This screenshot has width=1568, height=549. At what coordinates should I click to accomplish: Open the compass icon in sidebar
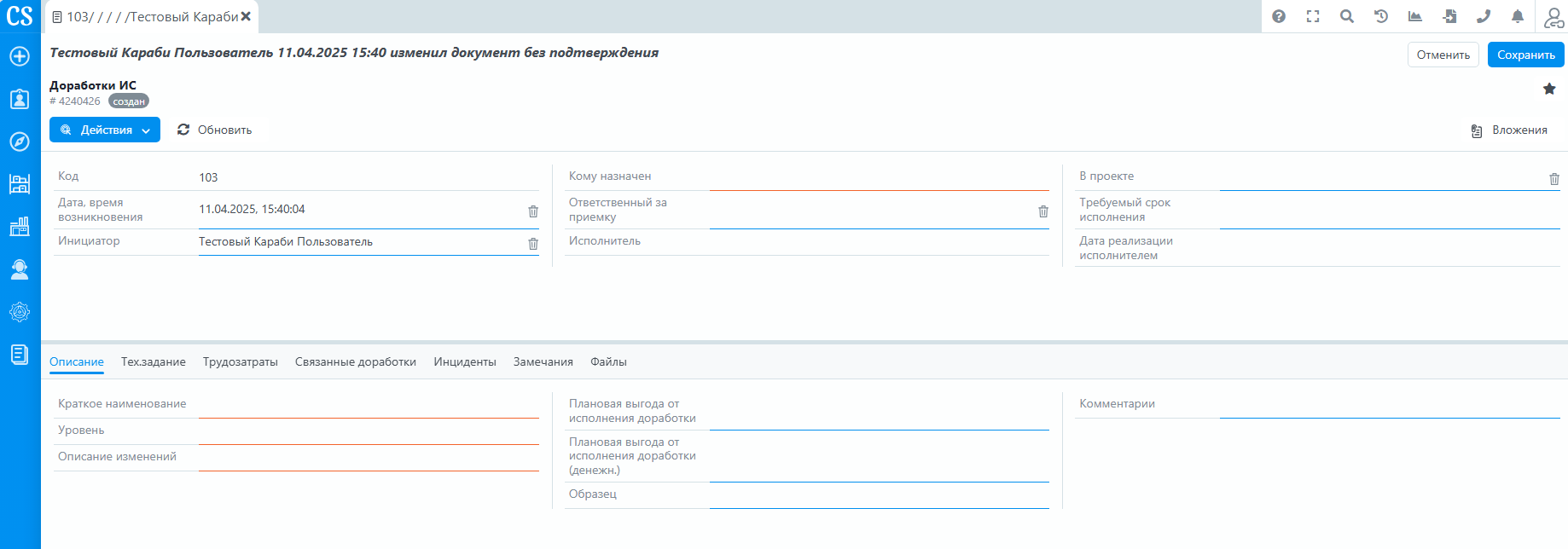[x=20, y=142]
